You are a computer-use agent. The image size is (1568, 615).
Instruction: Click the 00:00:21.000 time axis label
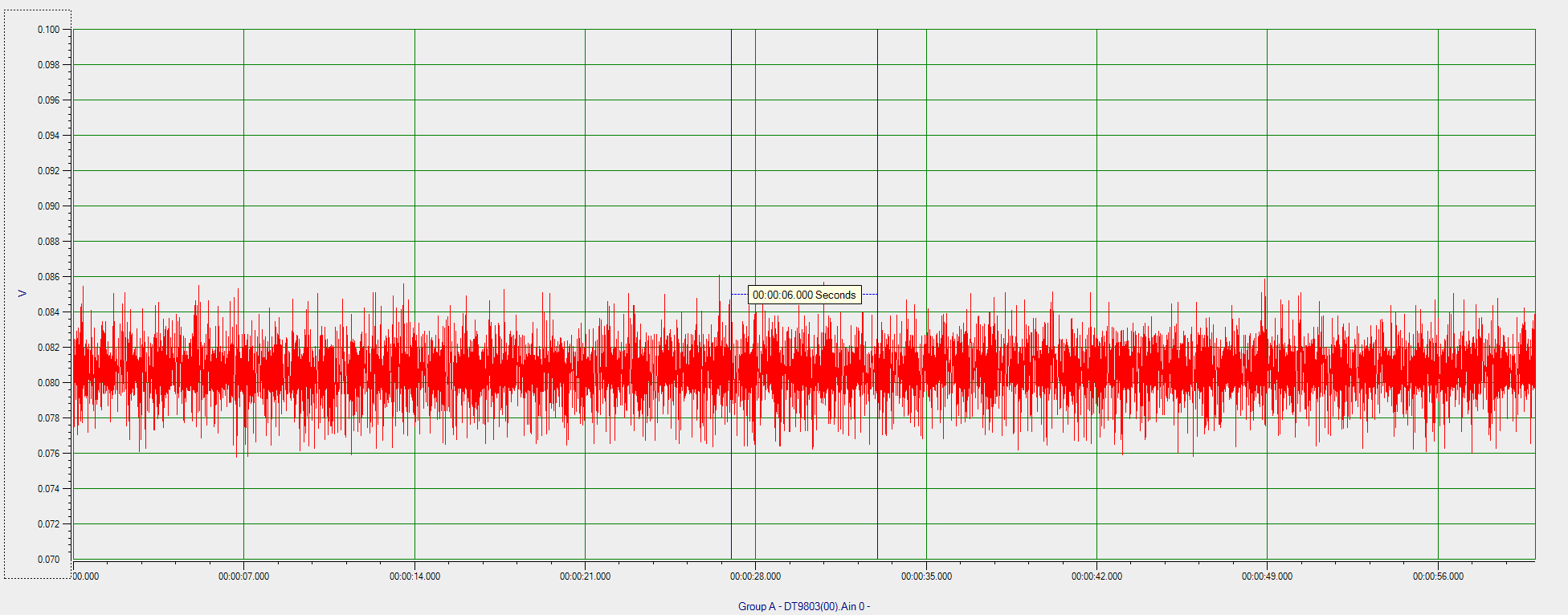tap(585, 576)
